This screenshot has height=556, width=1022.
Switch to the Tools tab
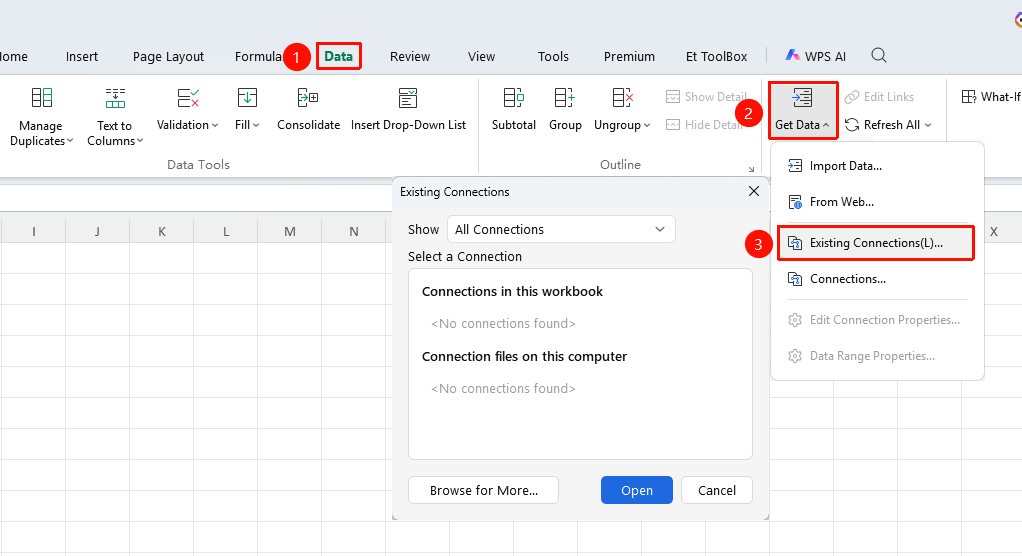pyautogui.click(x=553, y=57)
